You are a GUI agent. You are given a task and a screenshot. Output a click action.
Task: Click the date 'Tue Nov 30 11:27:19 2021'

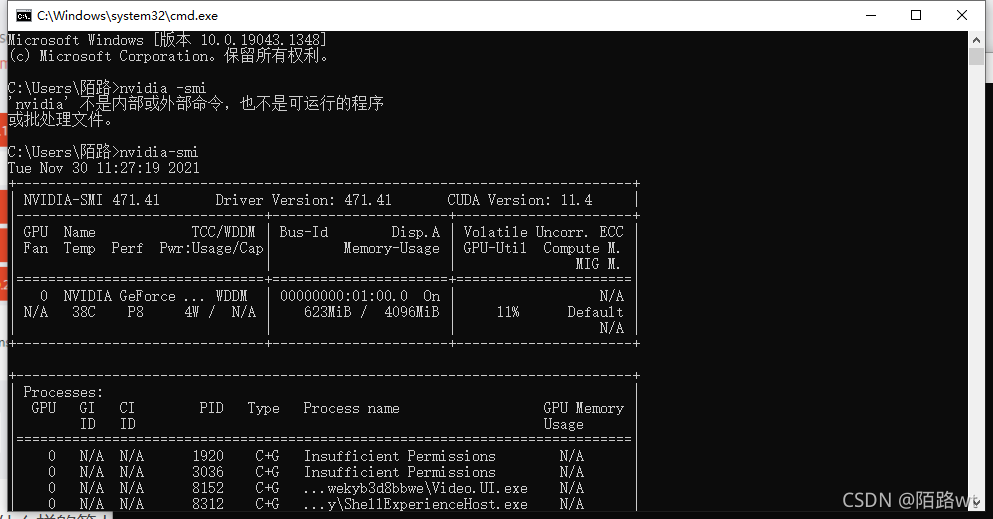point(104,168)
